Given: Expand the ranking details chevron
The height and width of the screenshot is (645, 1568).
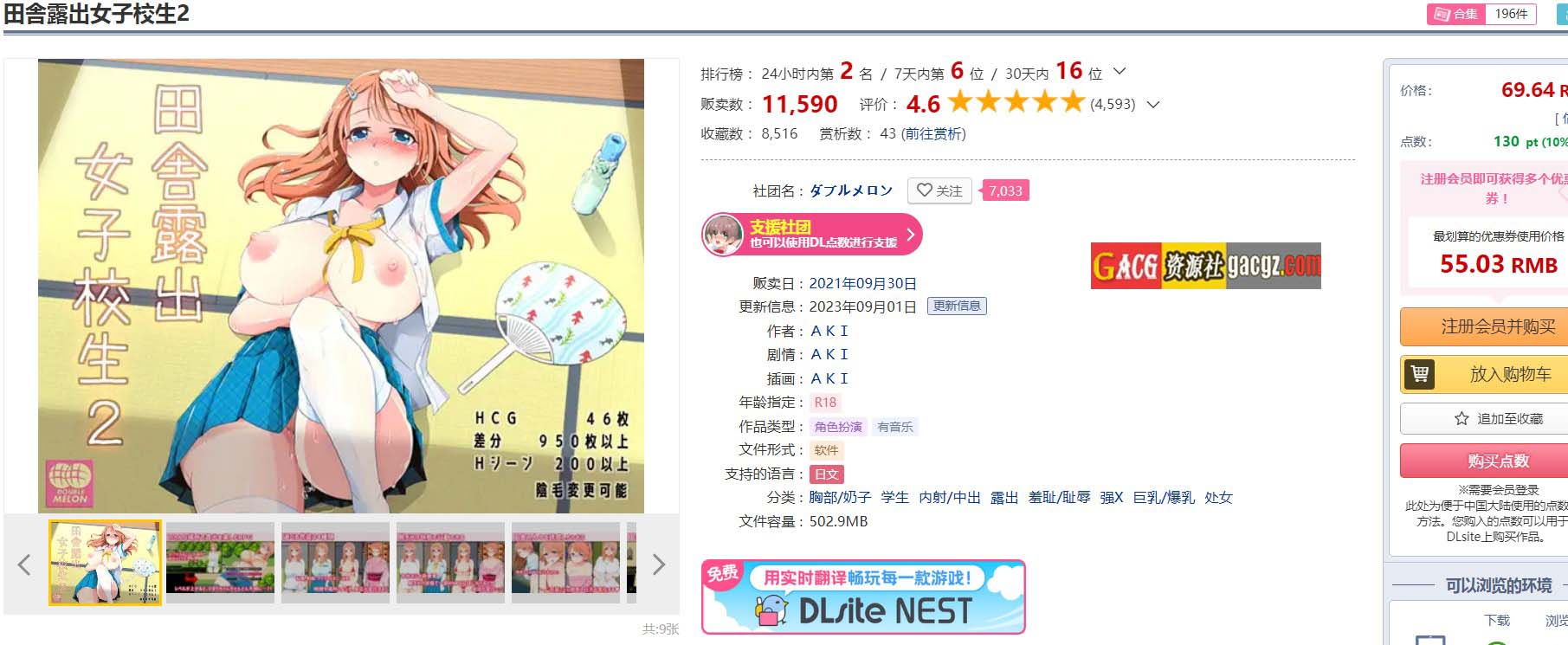Looking at the screenshot, I should click(x=1120, y=72).
